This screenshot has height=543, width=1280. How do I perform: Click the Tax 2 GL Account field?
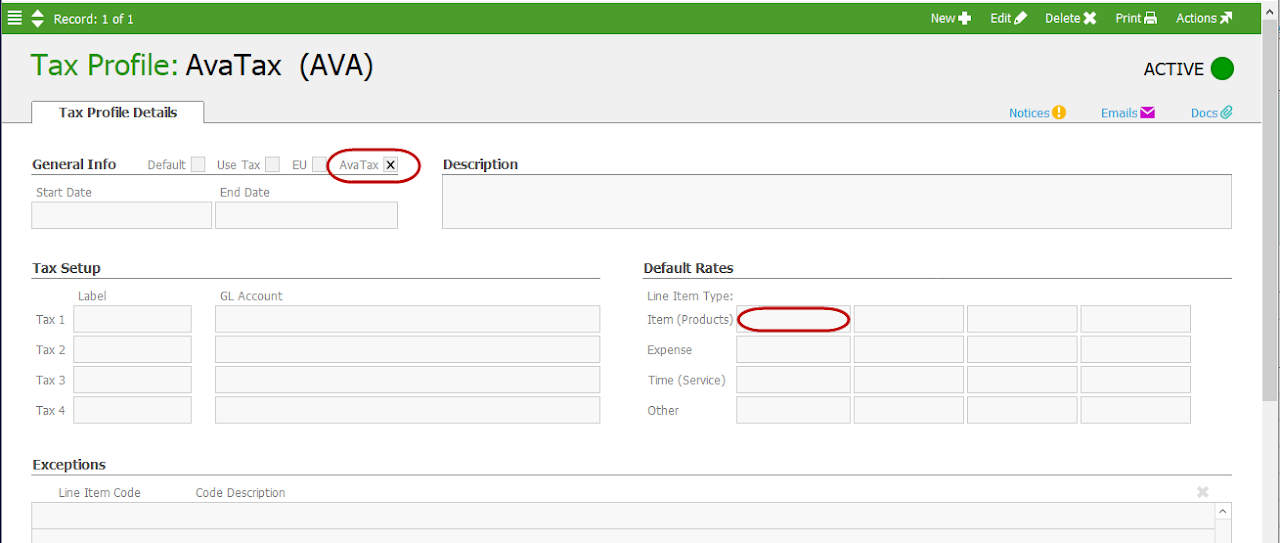click(407, 349)
